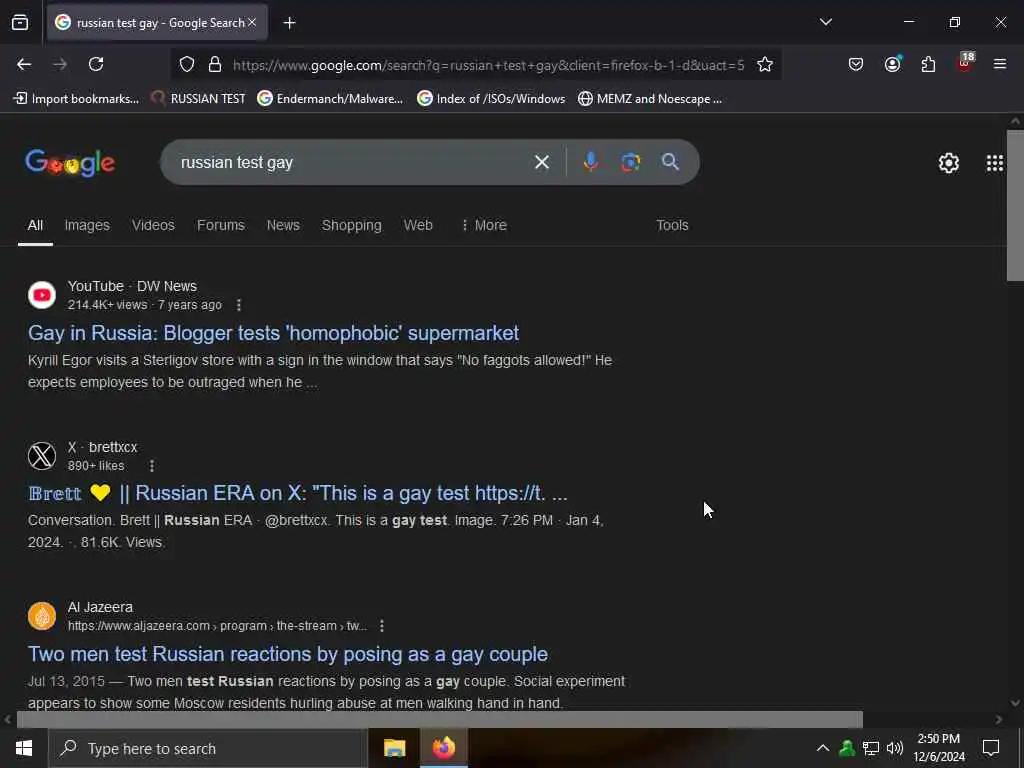Click the Al Jazeera result favicon

[42, 616]
